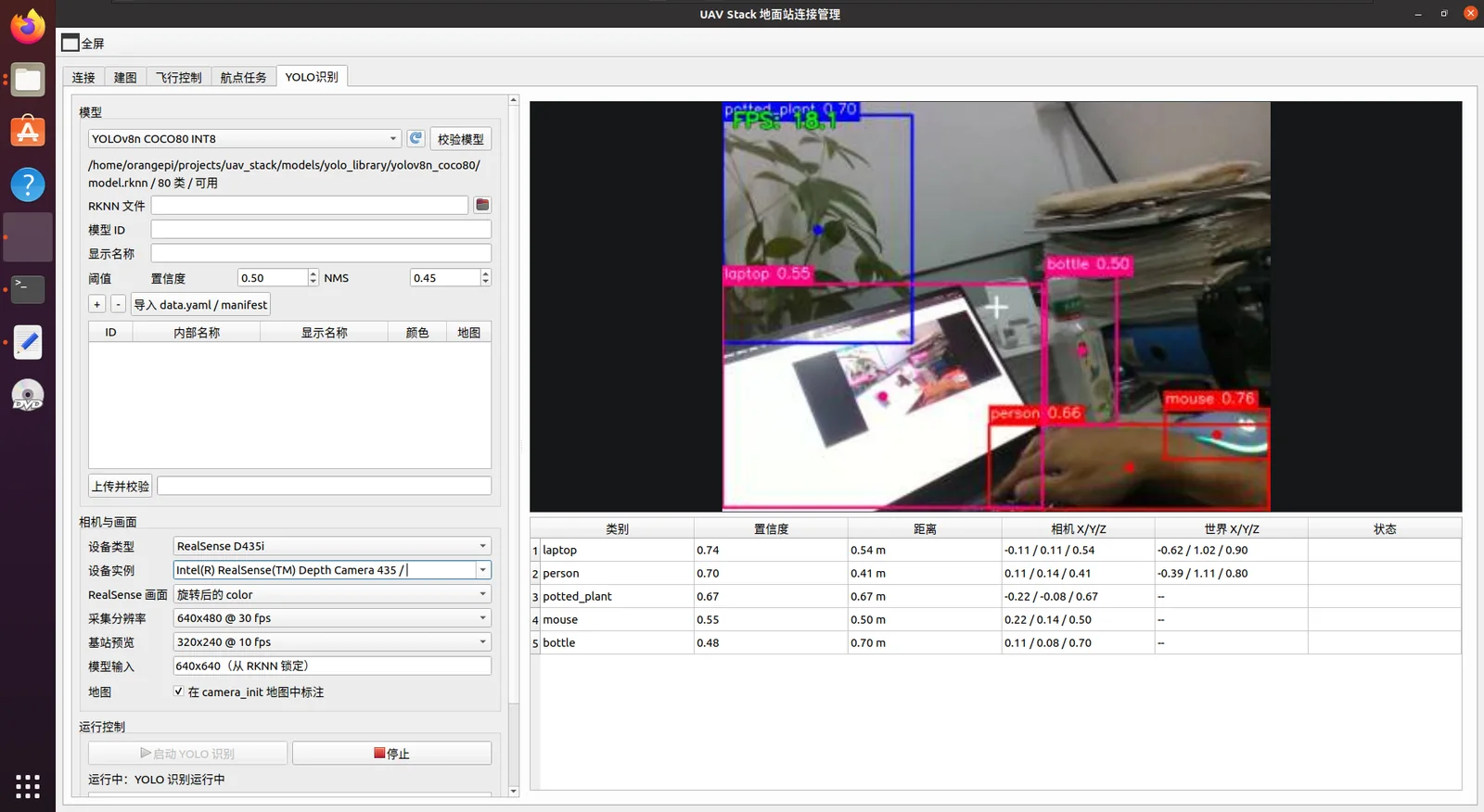Screen dimensions: 1484x812
Task: Select the bottle row in table
Action: click(x=996, y=642)
